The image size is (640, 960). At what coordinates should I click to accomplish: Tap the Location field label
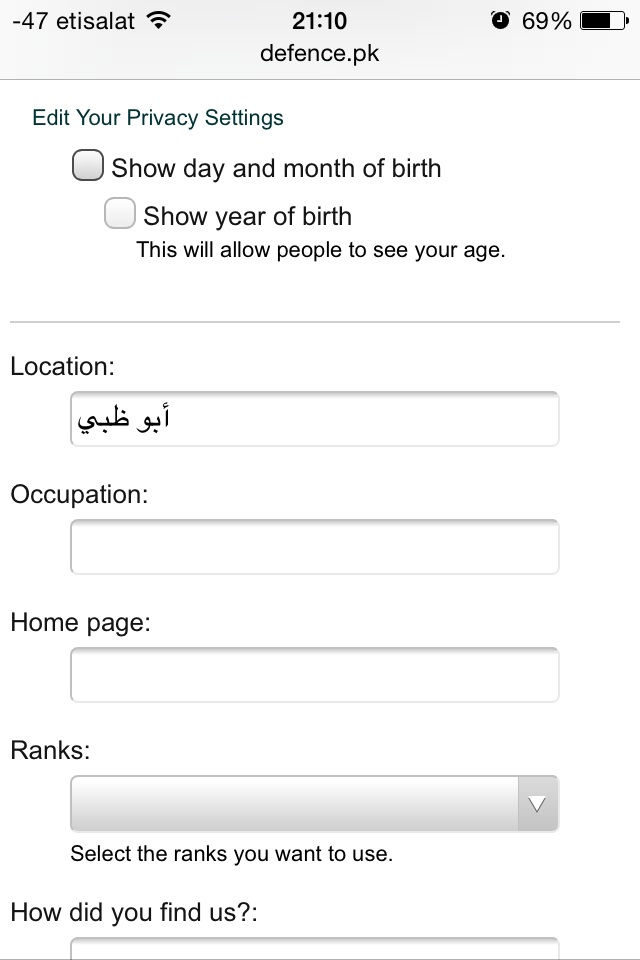[x=62, y=366]
